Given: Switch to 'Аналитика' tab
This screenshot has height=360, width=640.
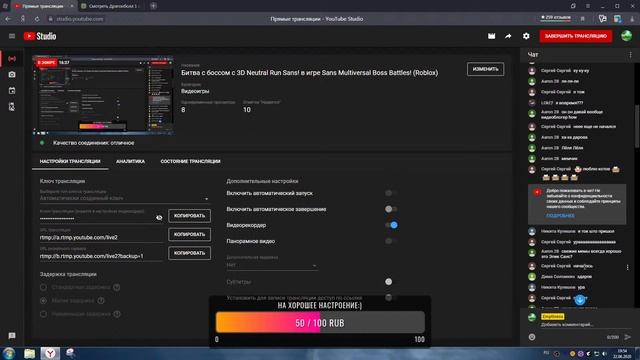Looking at the screenshot, I should point(130,161).
